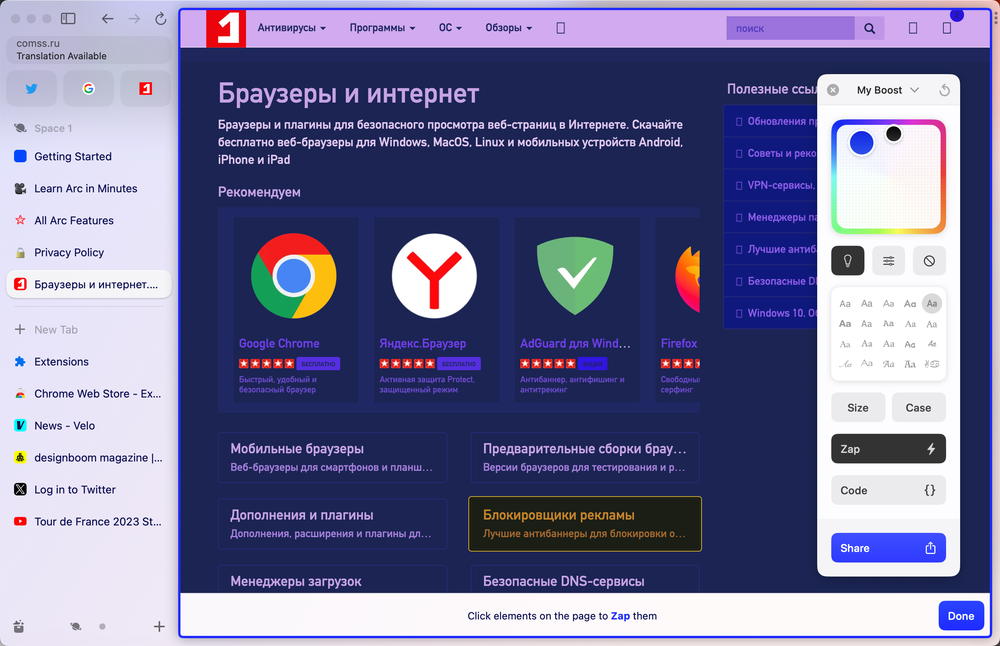The image size is (1000, 646).
Task: Open the VPN-сервисы sidebar link
Action: [771, 185]
